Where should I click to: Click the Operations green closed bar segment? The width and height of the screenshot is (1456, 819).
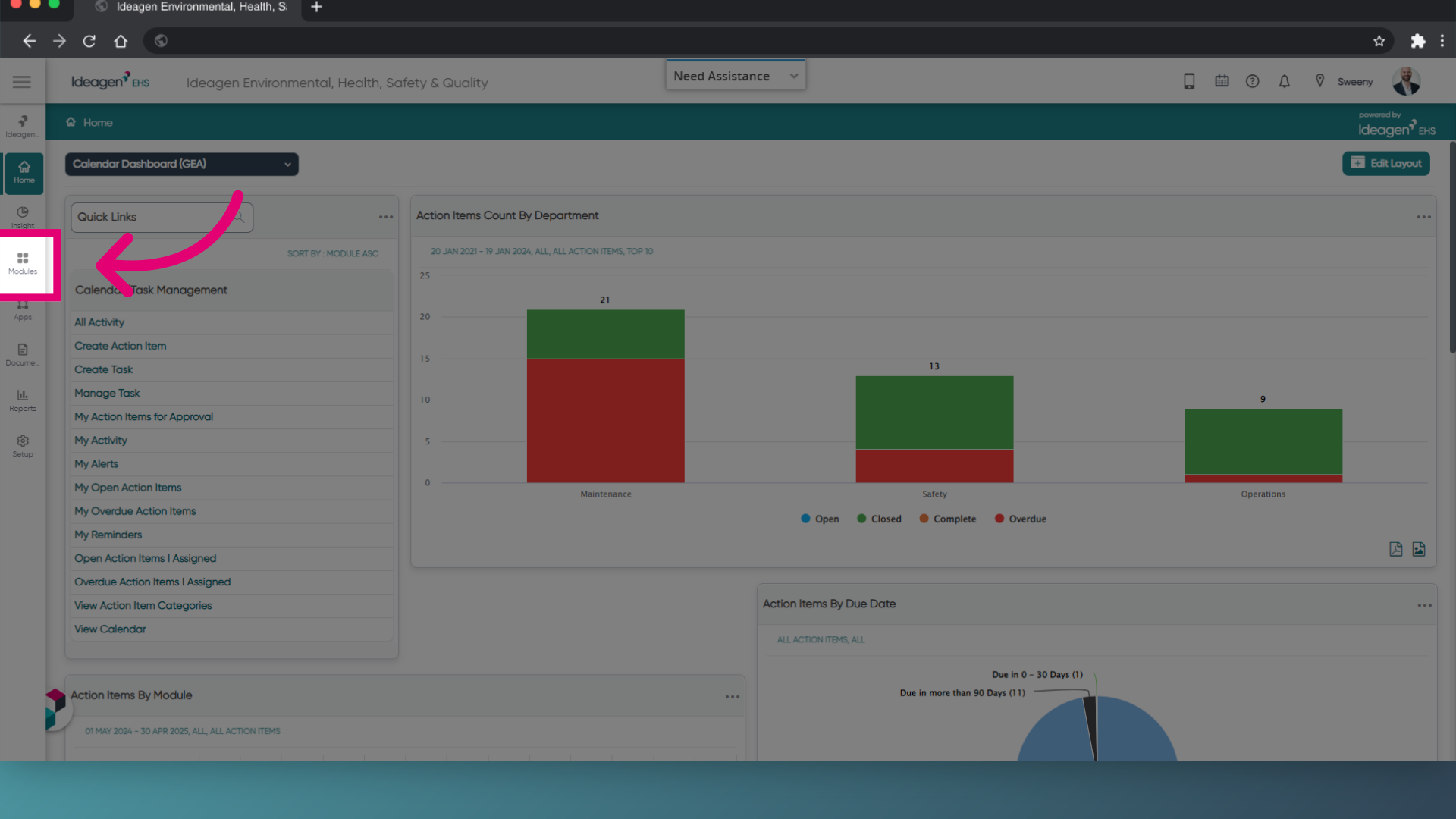[1263, 441]
